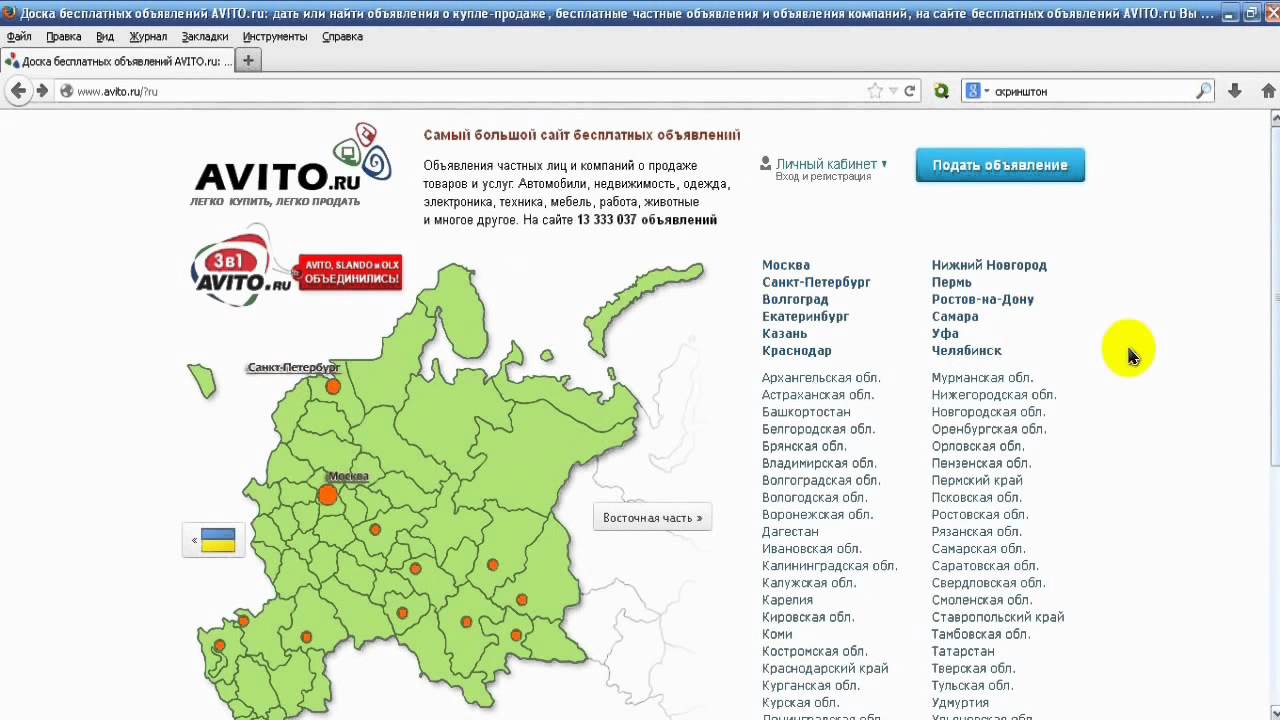This screenshot has height=720, width=1280.
Task: Click the browser Back arrow button
Action: [18, 91]
